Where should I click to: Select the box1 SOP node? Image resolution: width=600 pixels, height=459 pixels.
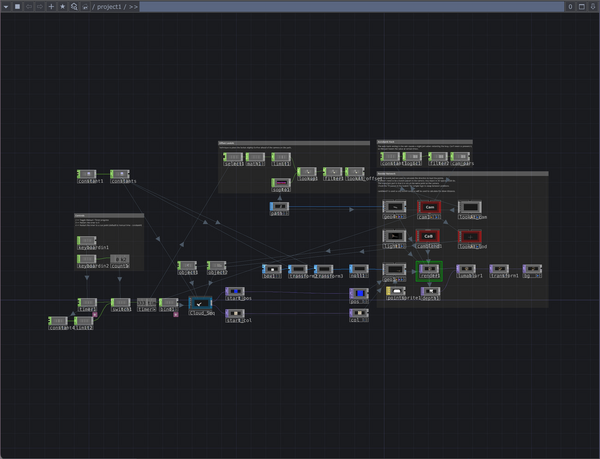pyautogui.click(x=272, y=269)
